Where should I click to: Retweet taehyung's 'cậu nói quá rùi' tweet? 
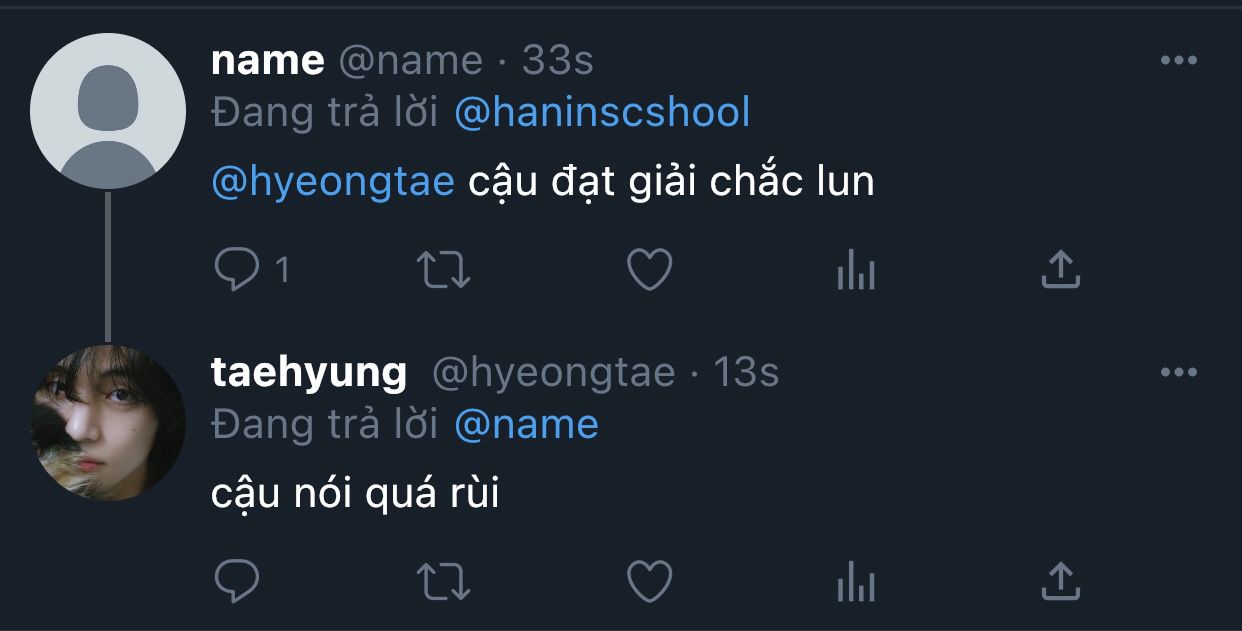coord(444,581)
